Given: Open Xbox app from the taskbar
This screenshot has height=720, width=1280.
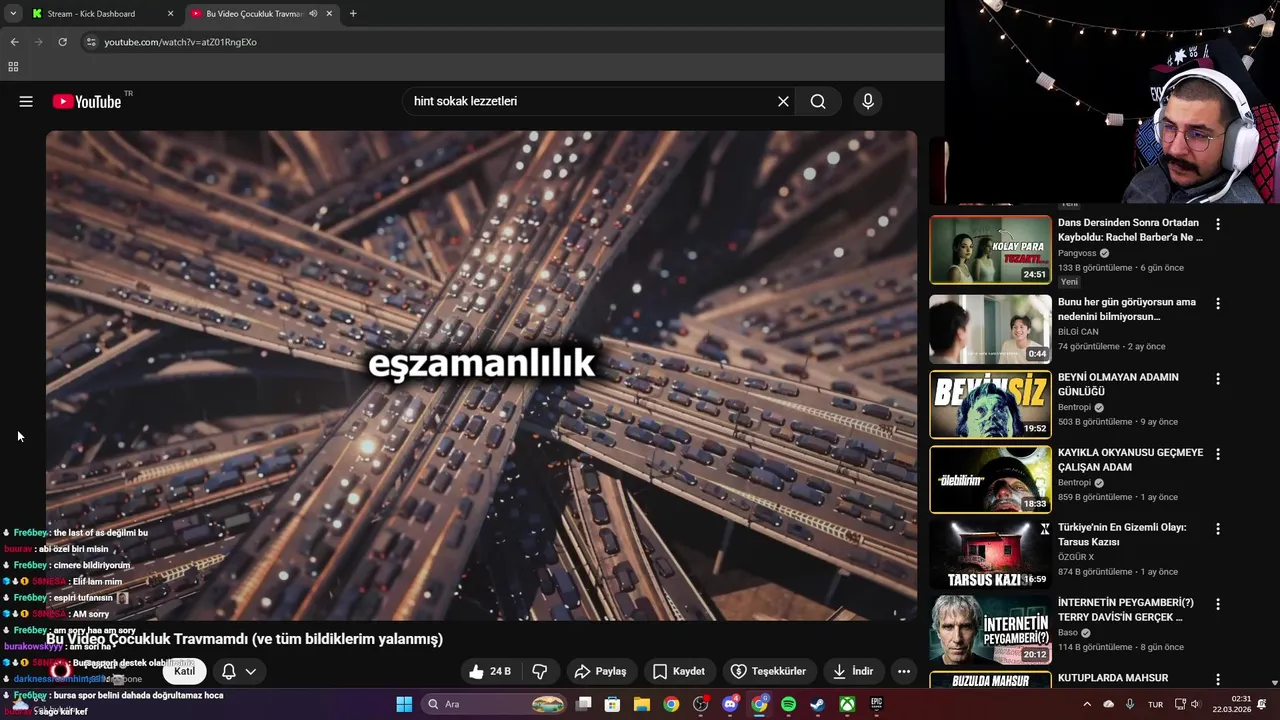Looking at the screenshot, I should [x=847, y=704].
